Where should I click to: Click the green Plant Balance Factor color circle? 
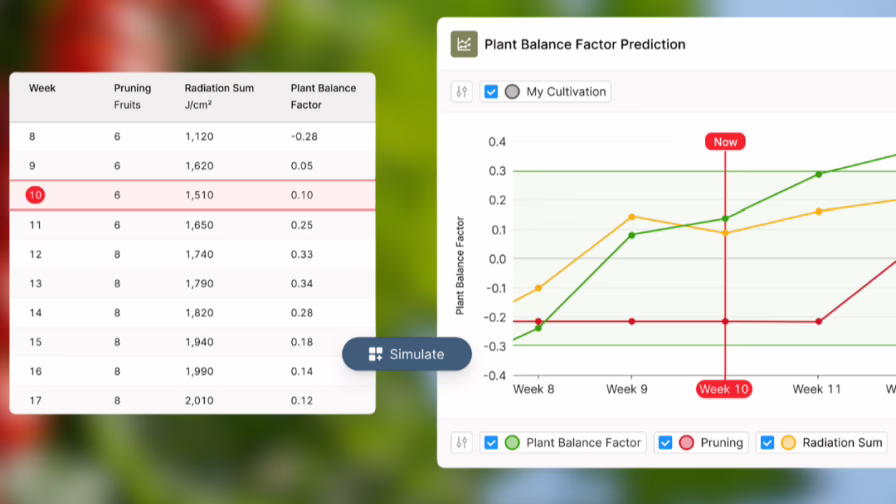click(x=513, y=442)
